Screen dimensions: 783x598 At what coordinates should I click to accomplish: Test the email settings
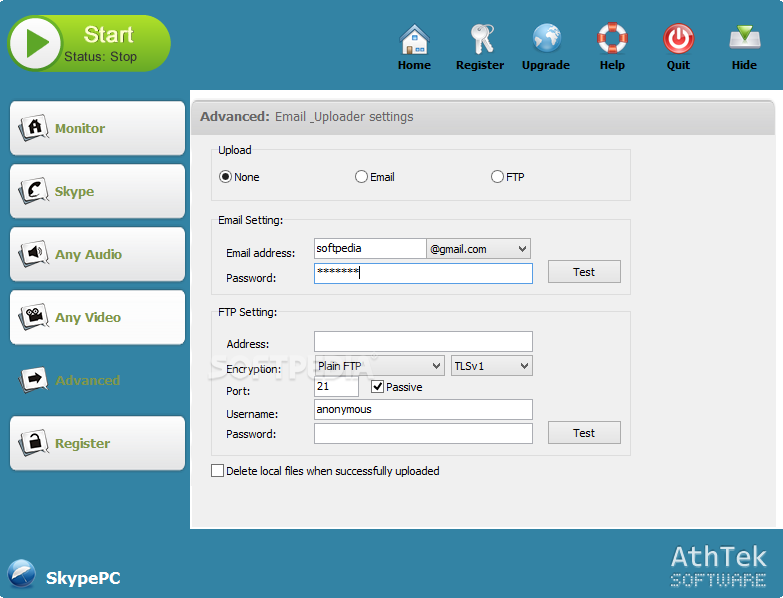point(584,272)
